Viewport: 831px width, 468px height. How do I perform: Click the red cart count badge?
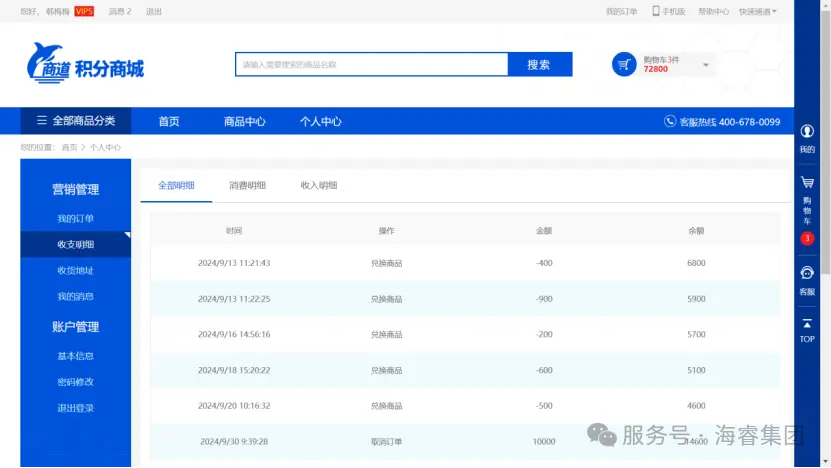point(807,238)
